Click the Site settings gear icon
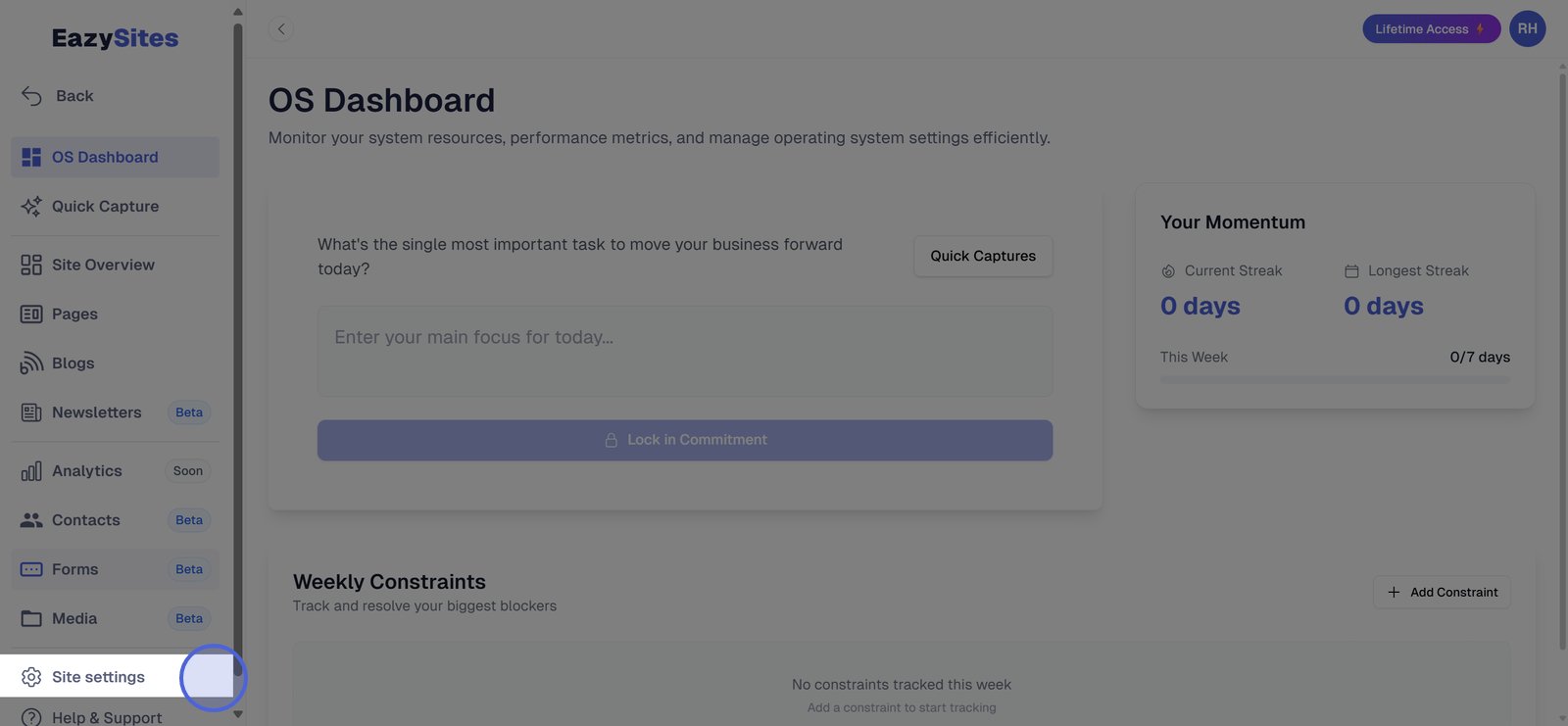Viewport: 1568px width, 726px height. (31, 677)
